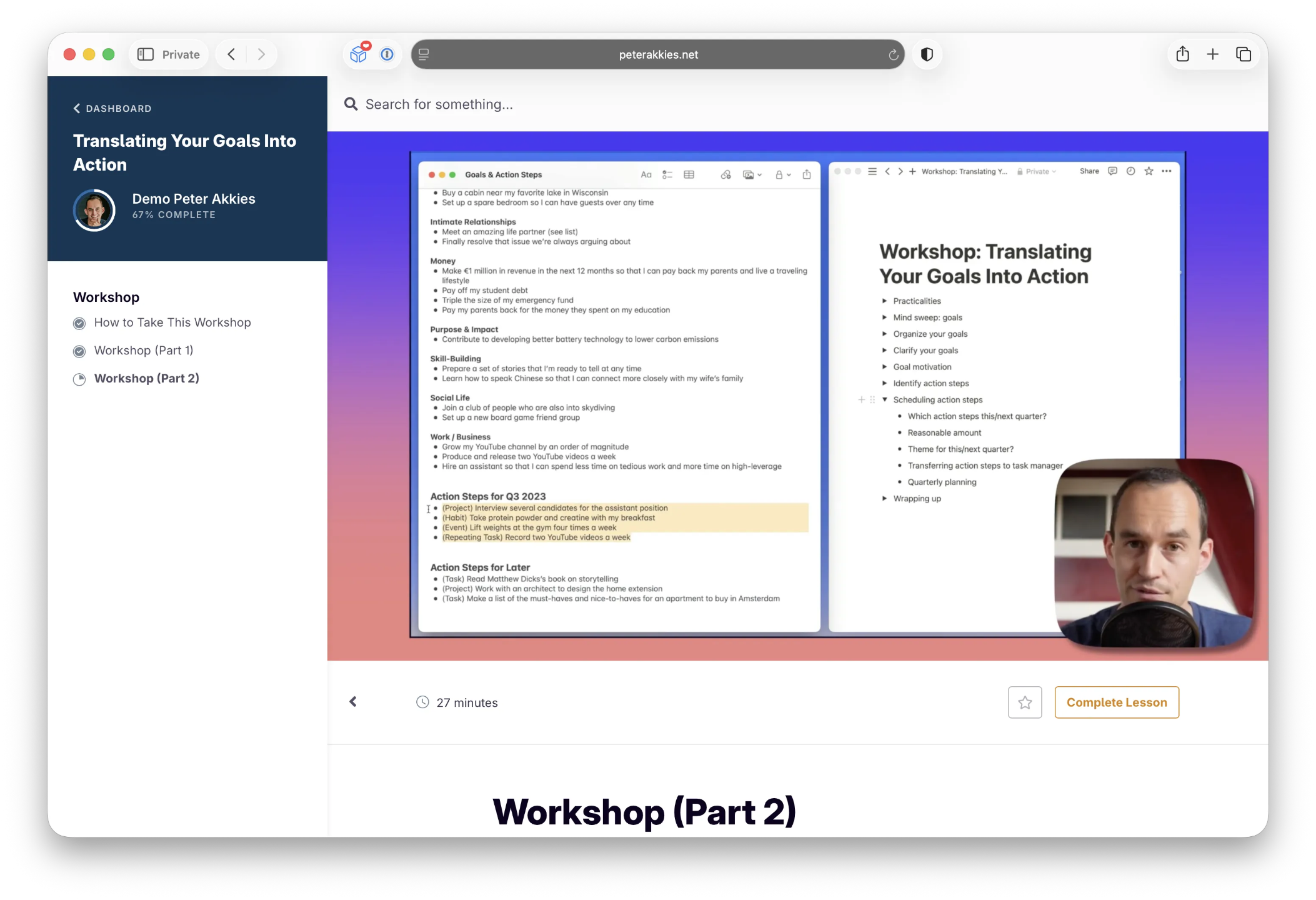This screenshot has height=900, width=1316.
Task: Go back using Safari back chevron
Action: 231,54
